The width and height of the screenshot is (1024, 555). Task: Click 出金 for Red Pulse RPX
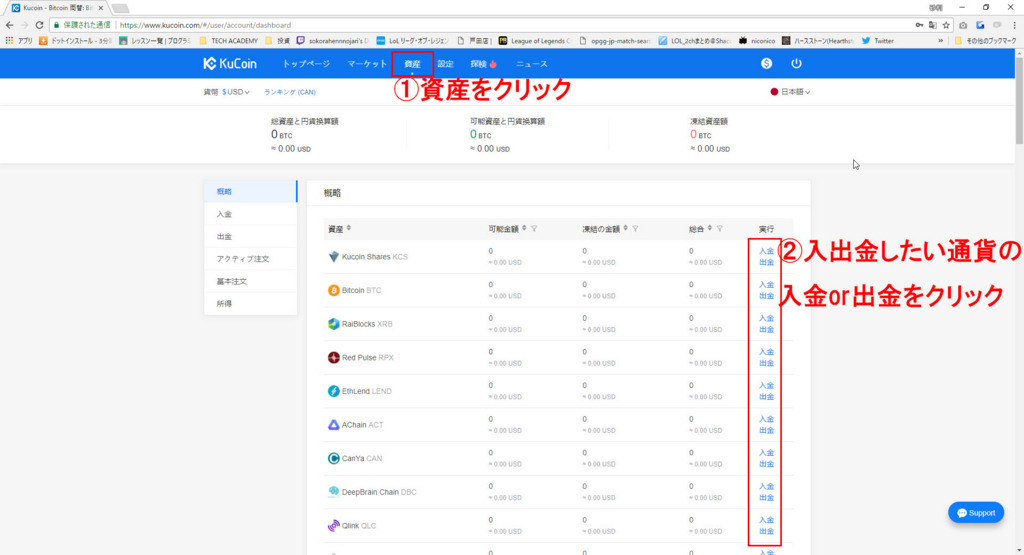pyautogui.click(x=766, y=363)
